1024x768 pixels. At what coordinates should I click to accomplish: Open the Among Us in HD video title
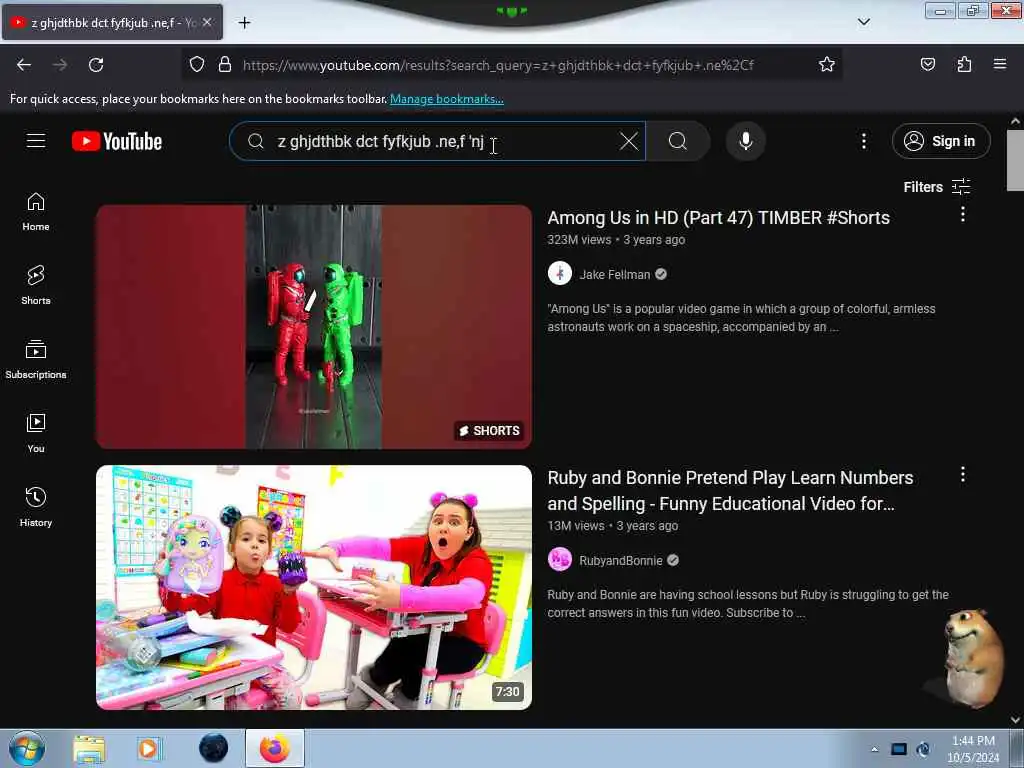[718, 217]
